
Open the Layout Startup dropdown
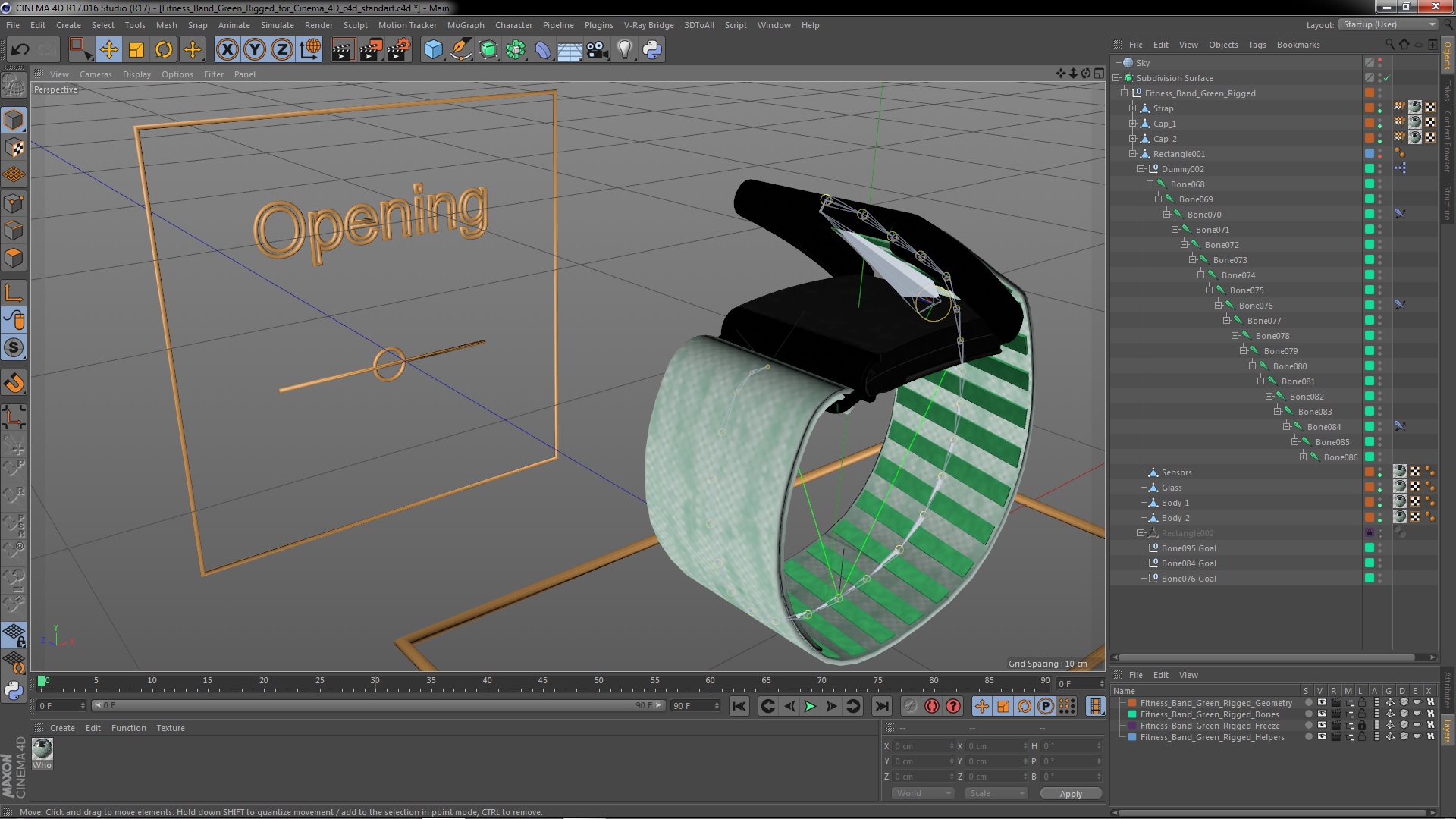click(x=1388, y=24)
